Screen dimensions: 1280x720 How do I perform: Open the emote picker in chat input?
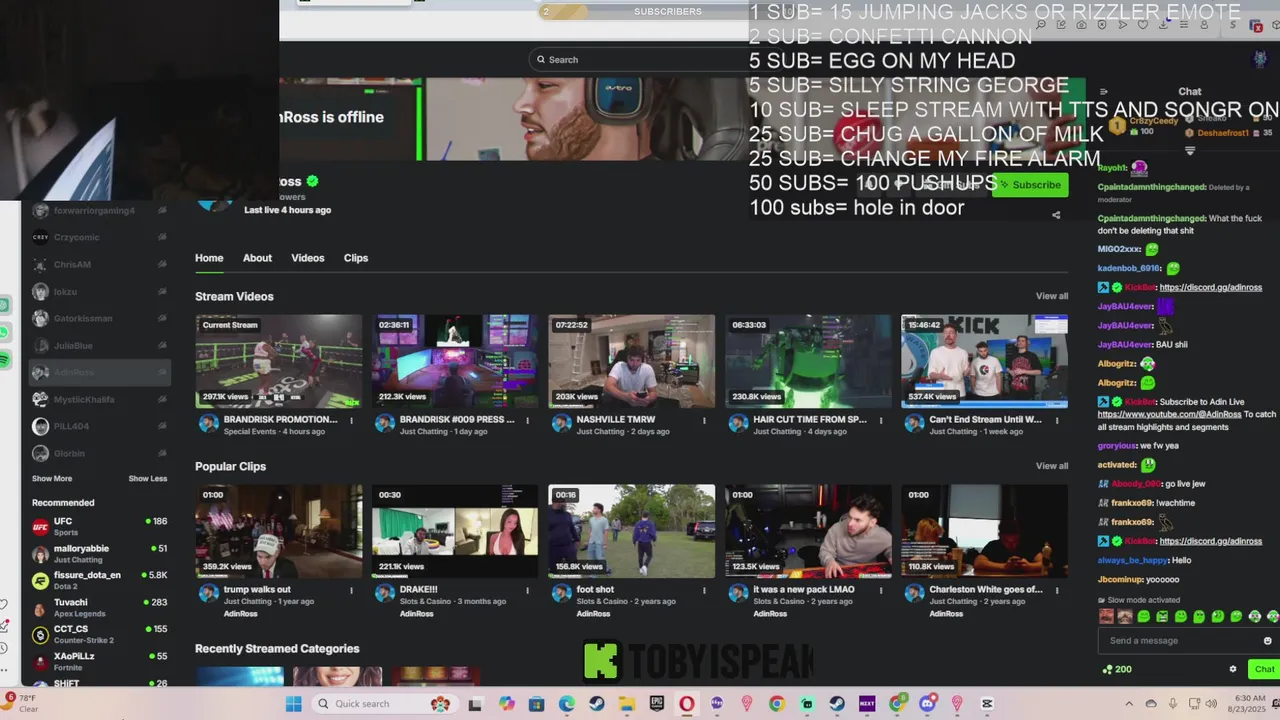tap(1268, 641)
